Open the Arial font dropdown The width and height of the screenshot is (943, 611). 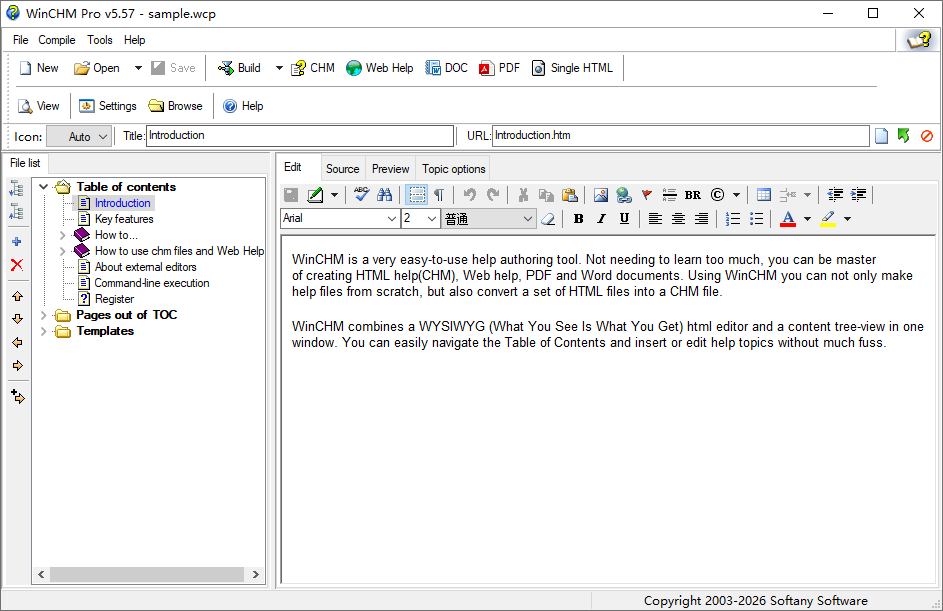[392, 219]
